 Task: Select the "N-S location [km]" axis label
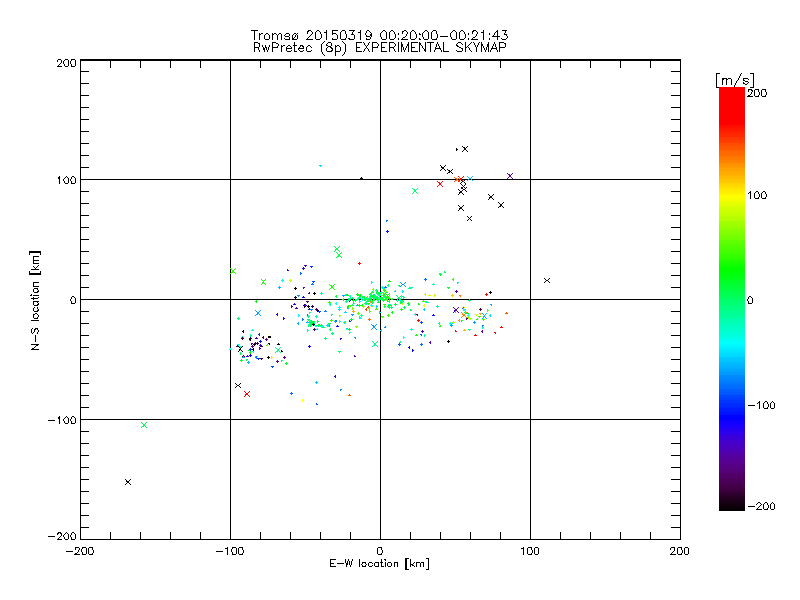coord(35,300)
